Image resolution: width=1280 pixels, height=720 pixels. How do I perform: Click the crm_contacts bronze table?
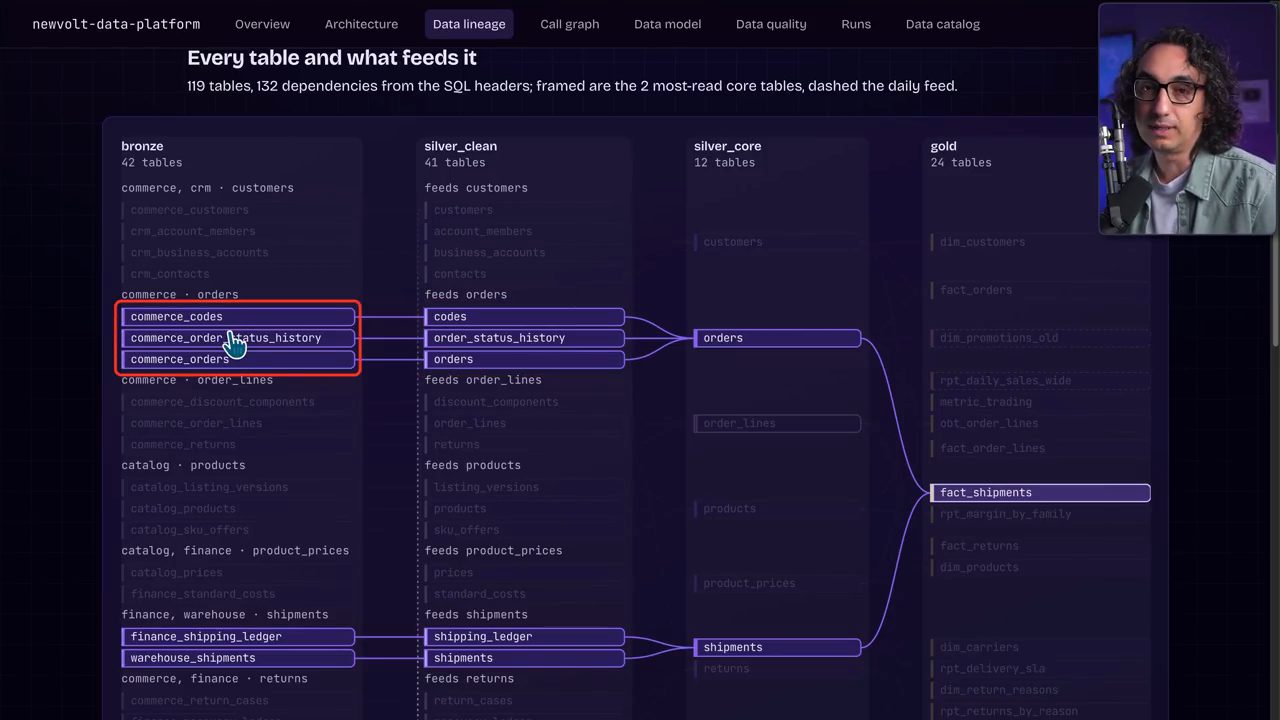pos(238,274)
